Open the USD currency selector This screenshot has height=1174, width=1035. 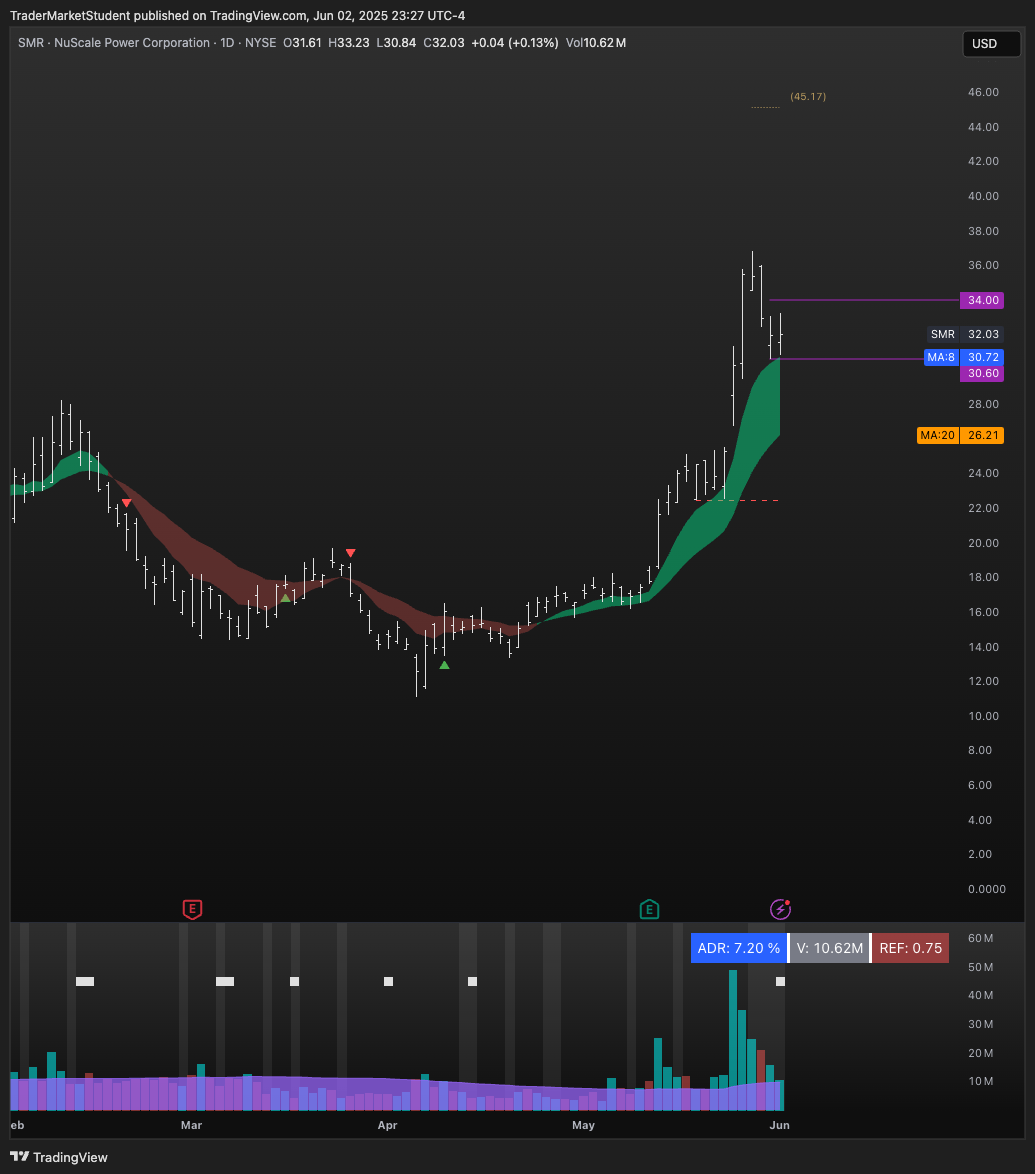tap(991, 43)
